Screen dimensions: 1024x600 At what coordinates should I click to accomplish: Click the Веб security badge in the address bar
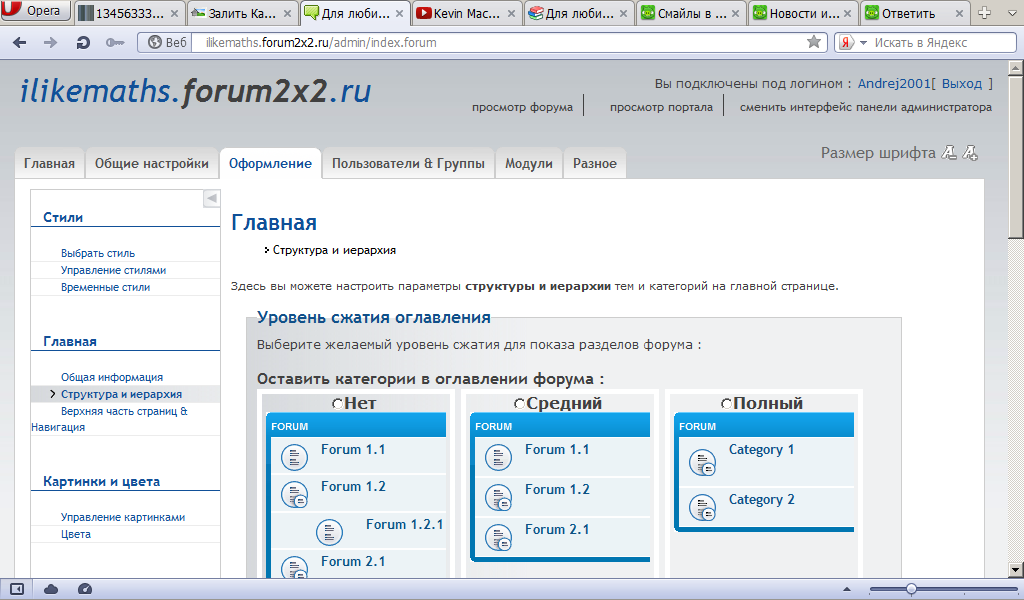(x=167, y=42)
